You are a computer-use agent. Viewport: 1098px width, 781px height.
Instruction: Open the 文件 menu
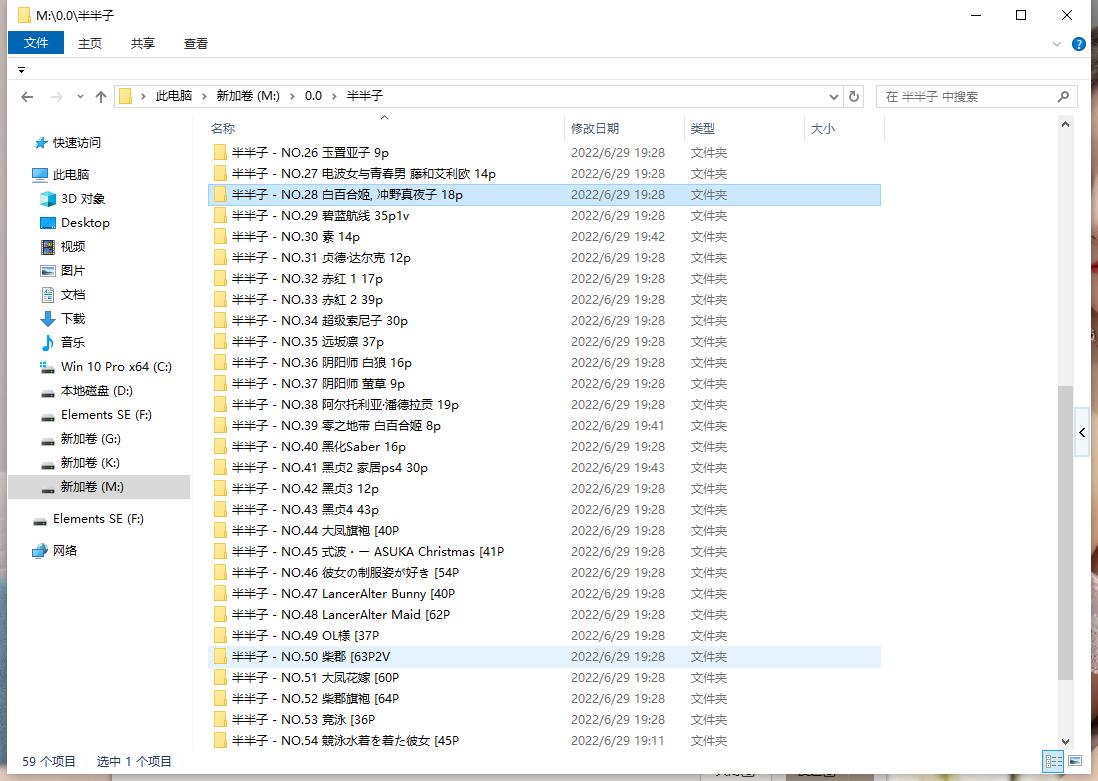pos(36,43)
